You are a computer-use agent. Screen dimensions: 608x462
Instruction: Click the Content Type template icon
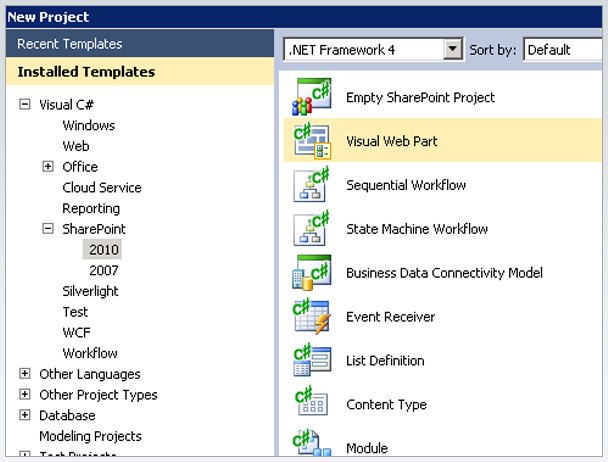click(311, 401)
